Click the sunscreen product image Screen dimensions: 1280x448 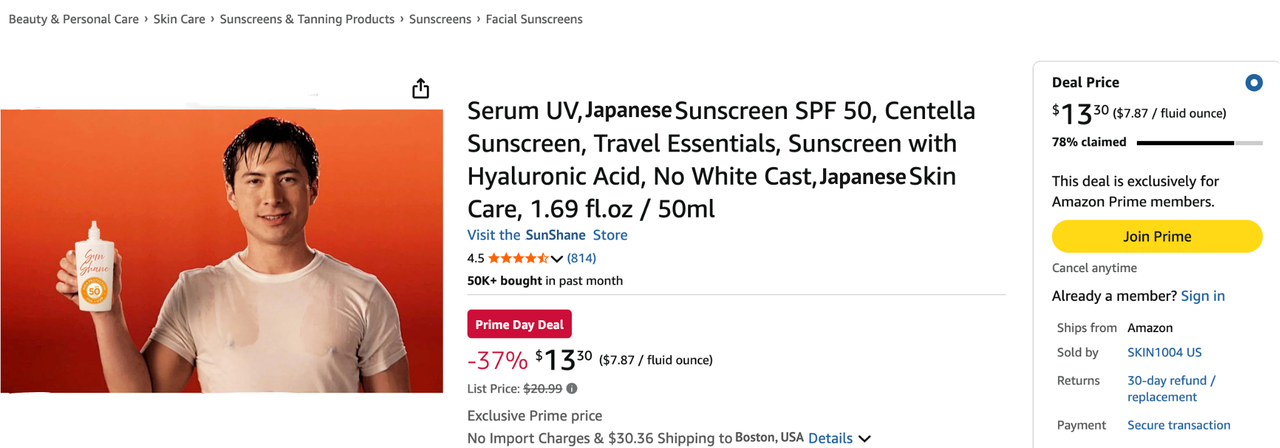(x=221, y=251)
